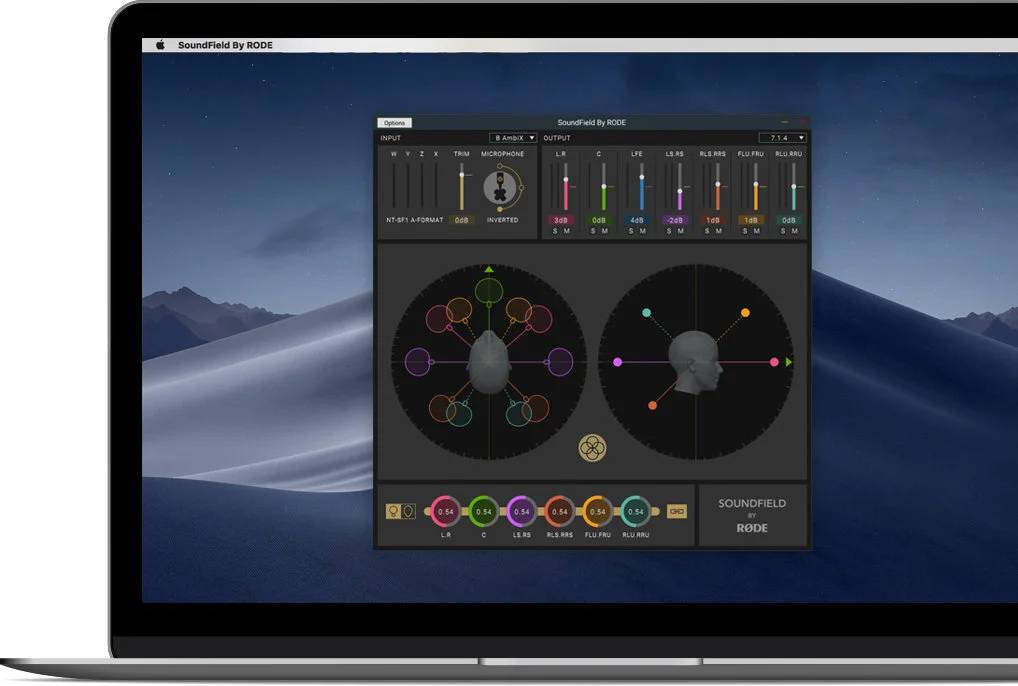Click the top-down head model in the top view
The width and height of the screenshot is (1018, 686).
point(489,362)
